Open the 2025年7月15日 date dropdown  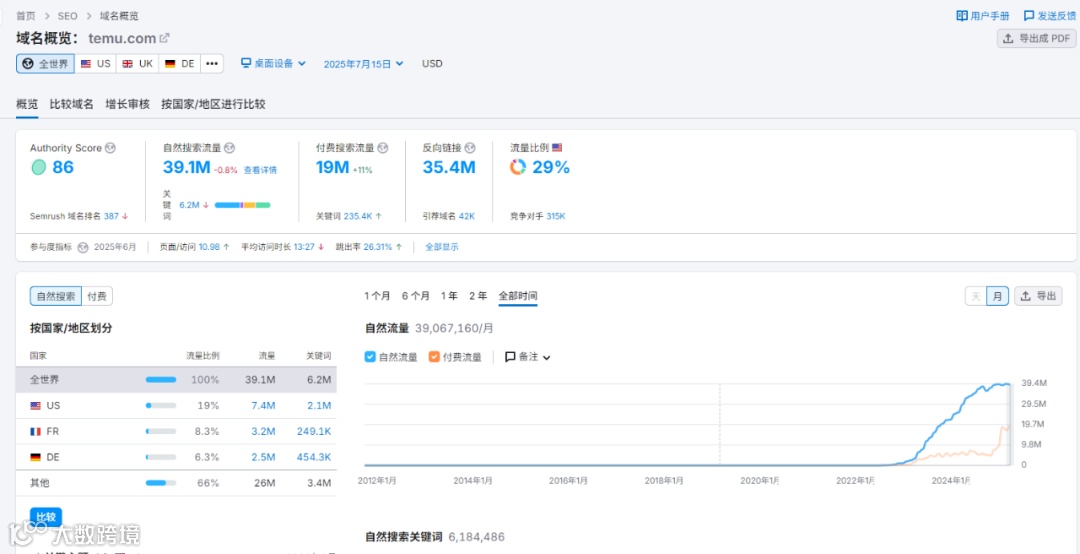(x=364, y=64)
